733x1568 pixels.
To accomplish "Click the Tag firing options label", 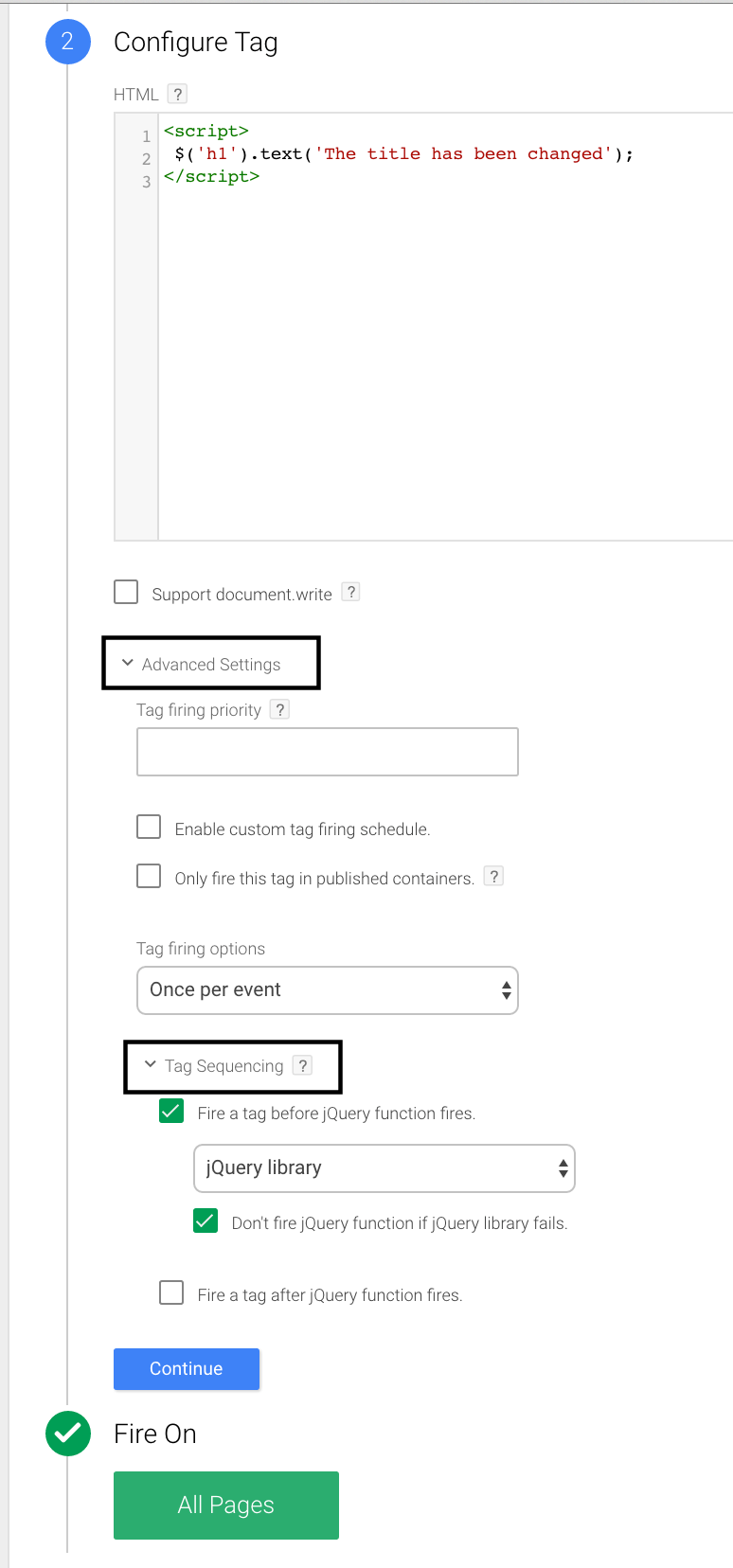I will coord(201,949).
